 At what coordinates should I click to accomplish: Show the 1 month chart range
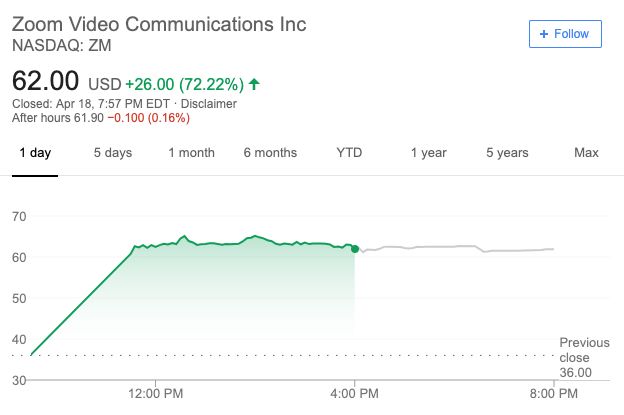191,153
